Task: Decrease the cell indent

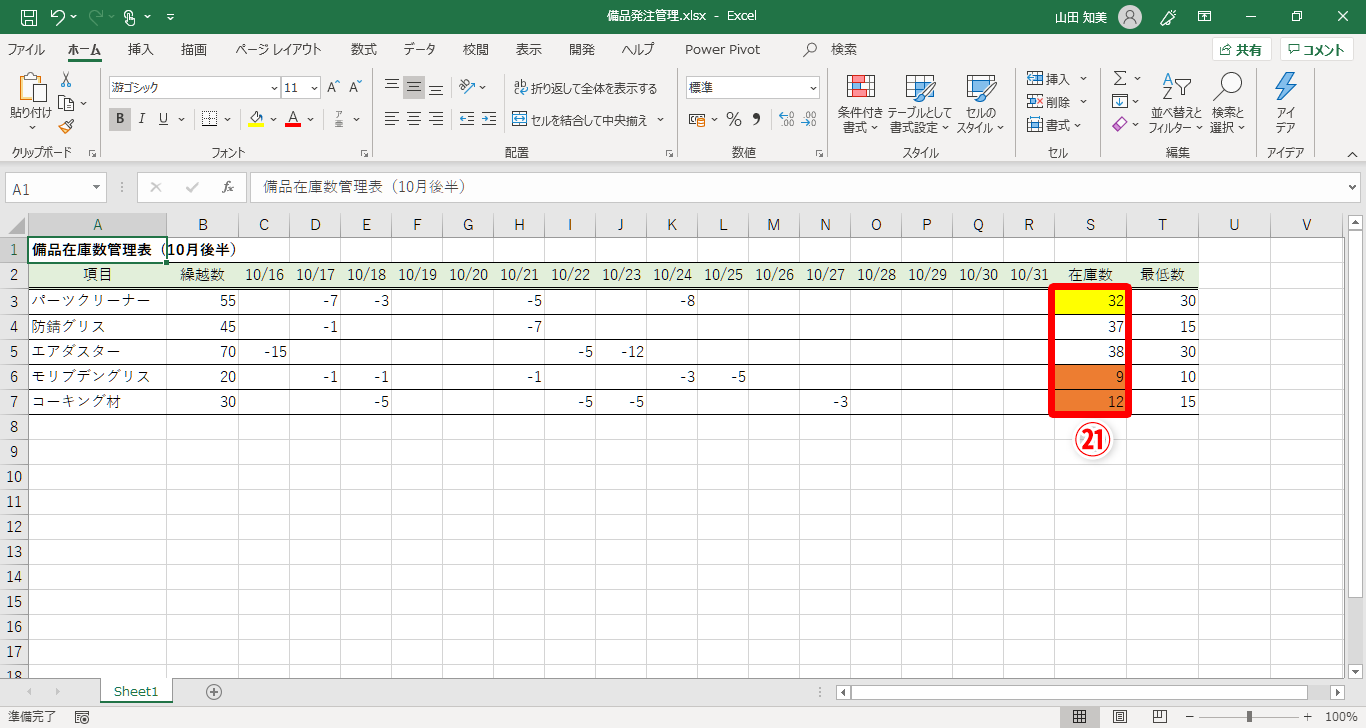Action: click(466, 119)
